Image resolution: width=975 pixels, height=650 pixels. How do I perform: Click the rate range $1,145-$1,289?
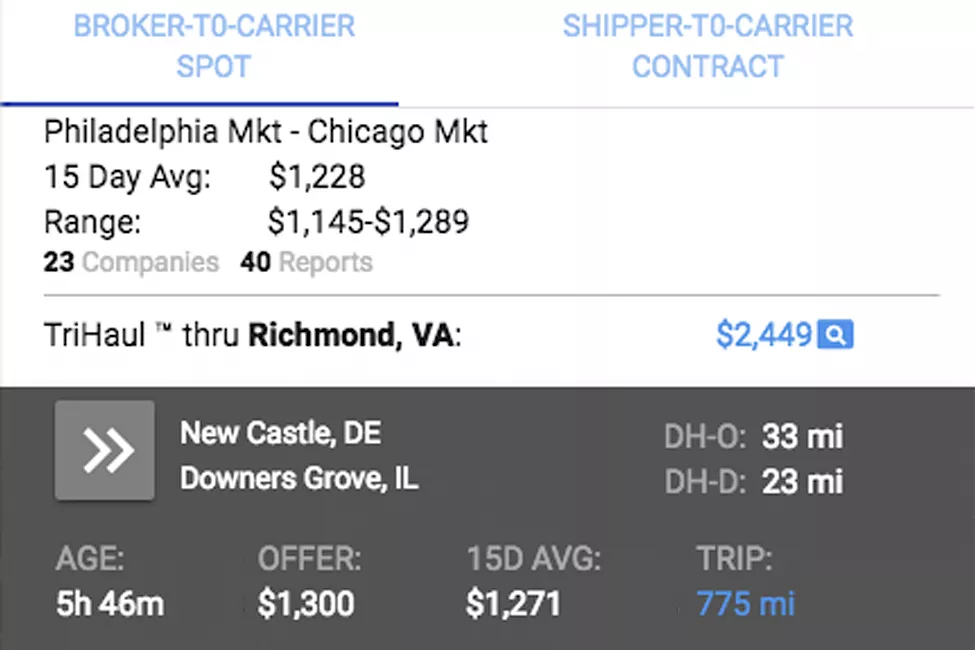[368, 221]
